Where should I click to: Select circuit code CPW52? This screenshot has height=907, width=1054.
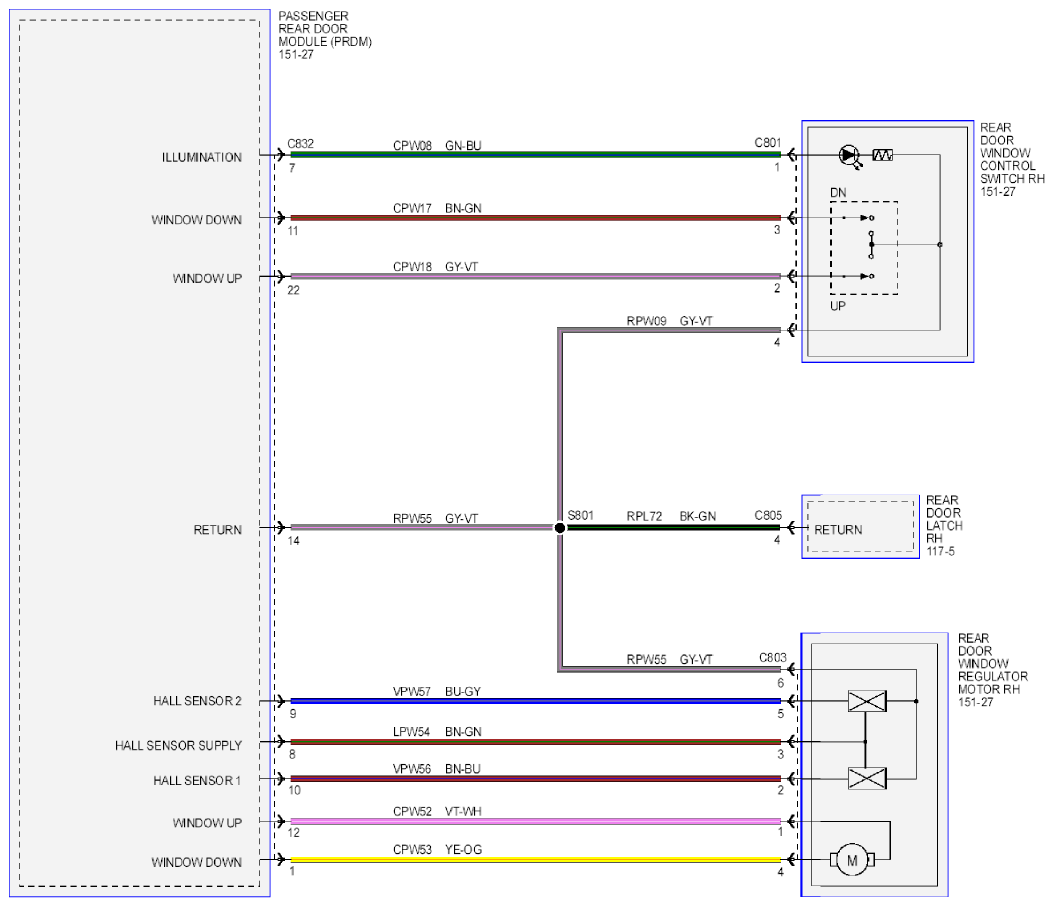click(412, 812)
